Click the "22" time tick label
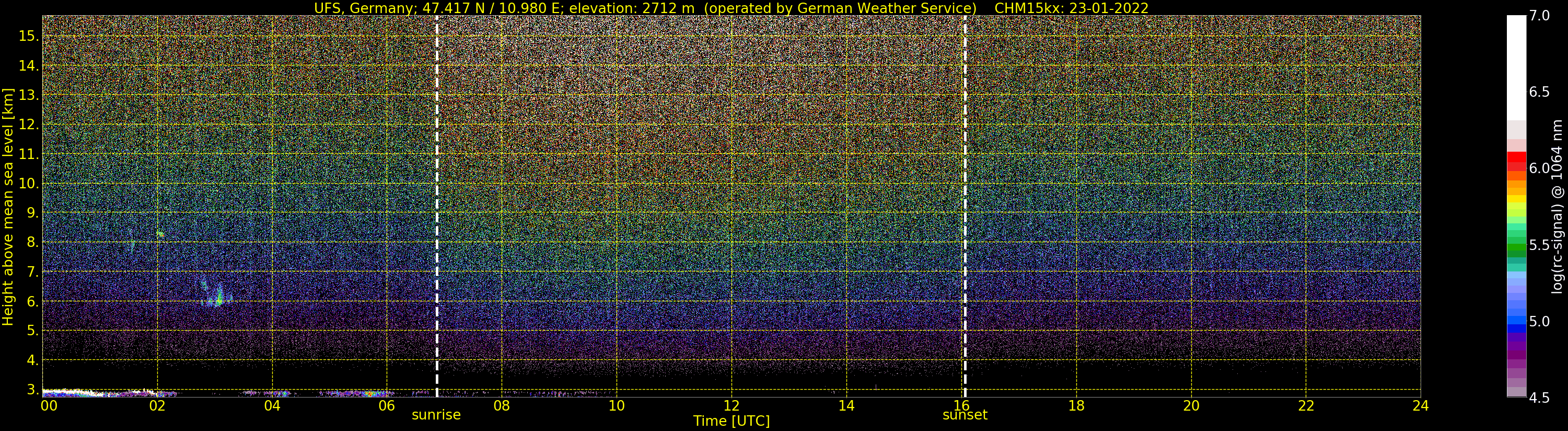Viewport: 1568px width, 431px height. (1306, 406)
